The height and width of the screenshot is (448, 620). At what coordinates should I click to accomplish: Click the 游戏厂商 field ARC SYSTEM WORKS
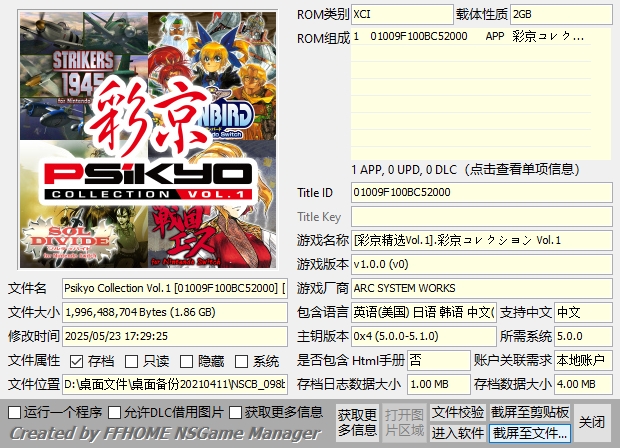coord(482,288)
